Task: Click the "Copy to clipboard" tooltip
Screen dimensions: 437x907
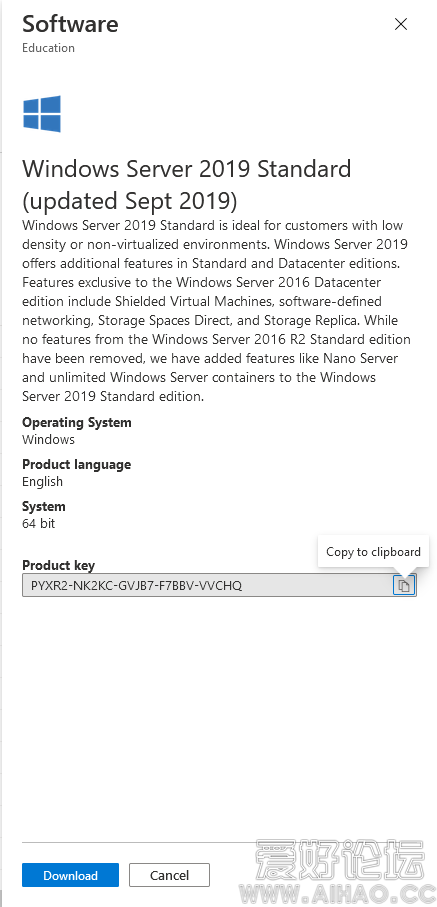Action: point(373,552)
